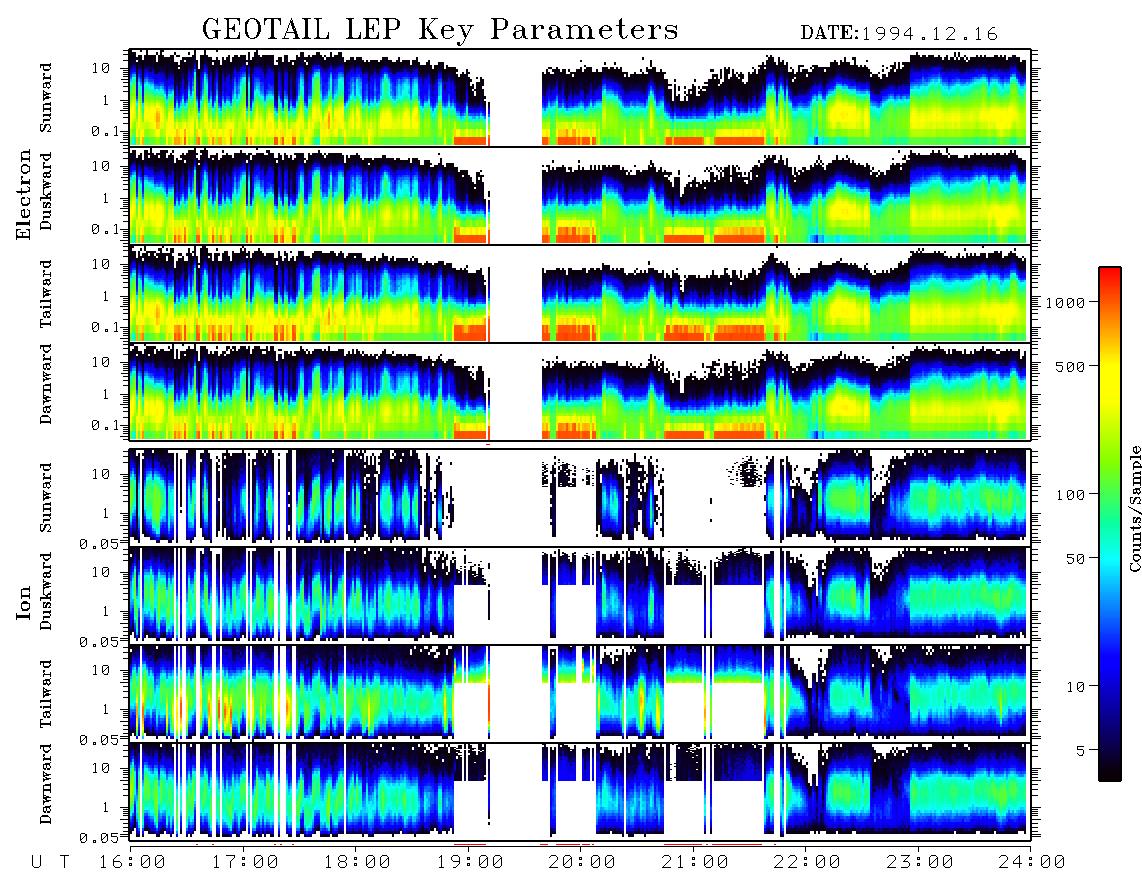Click the Ion Duskward spectrogram panel

click(x=580, y=595)
